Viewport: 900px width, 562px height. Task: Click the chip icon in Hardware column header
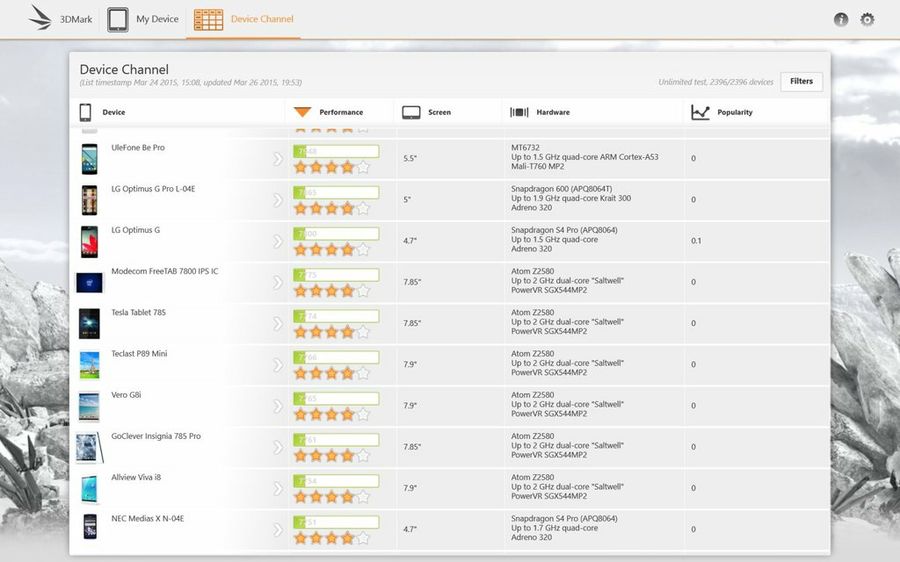pos(519,112)
